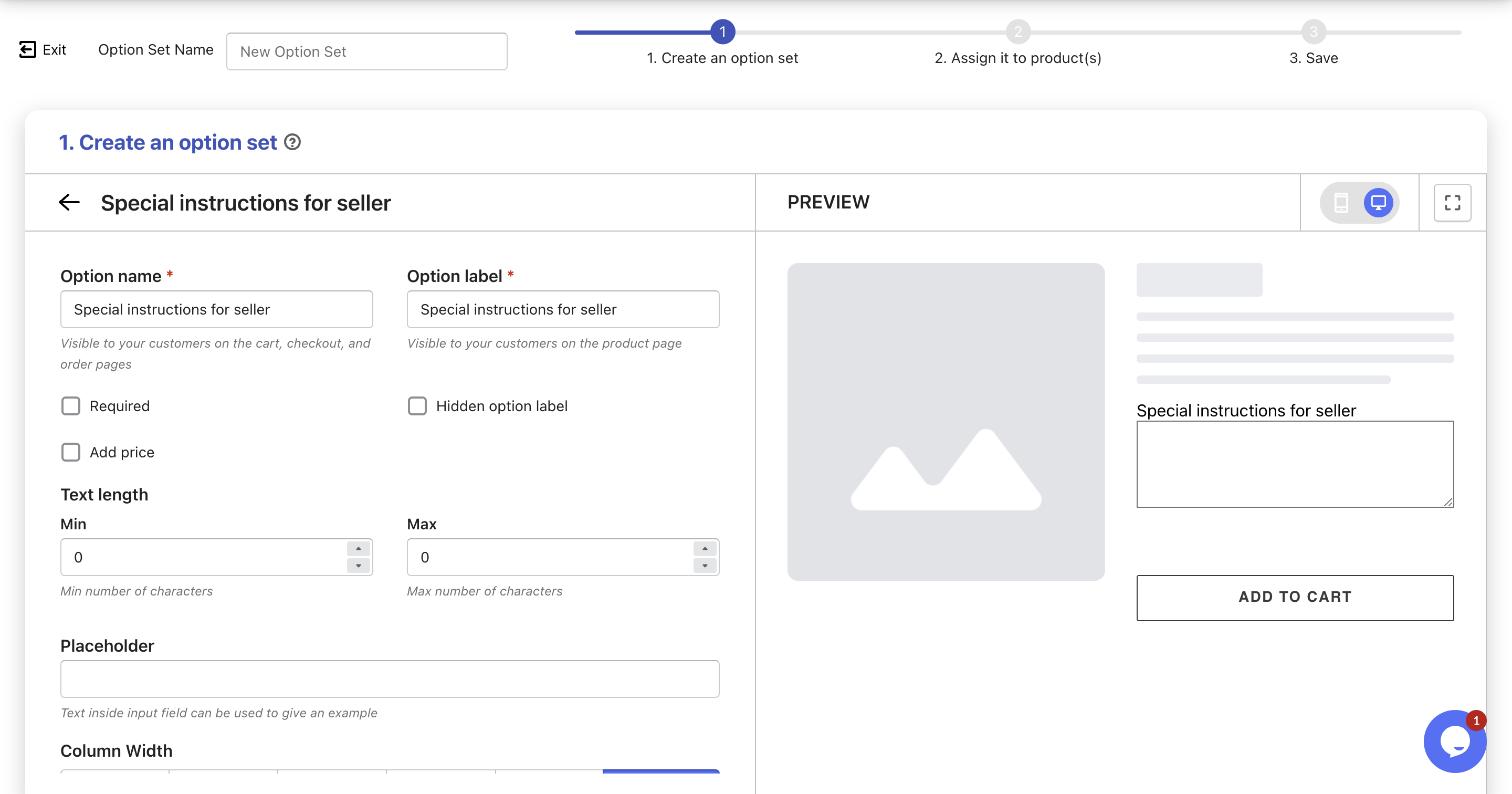
Task: Switch preview to mobile view
Action: point(1341,203)
